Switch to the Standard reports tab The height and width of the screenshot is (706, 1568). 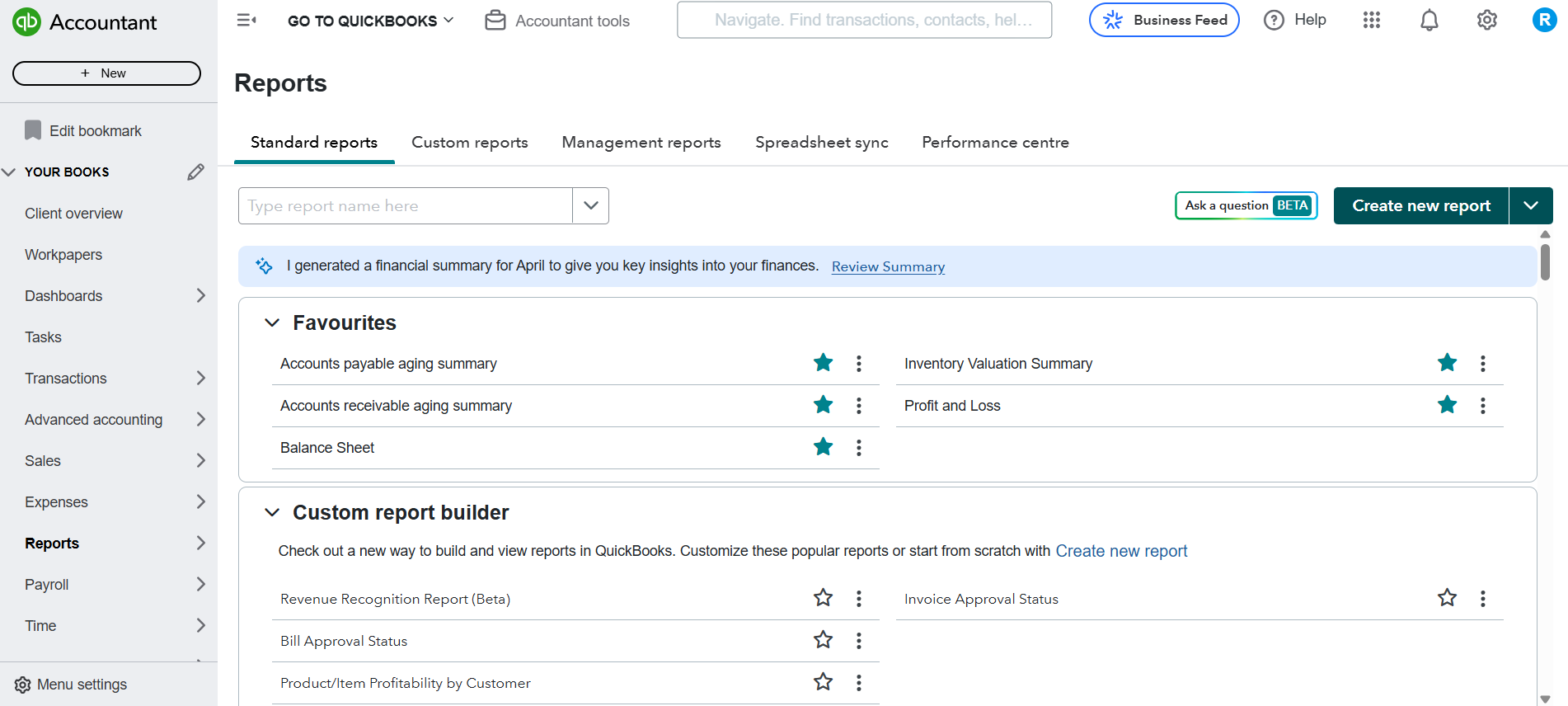tap(314, 143)
